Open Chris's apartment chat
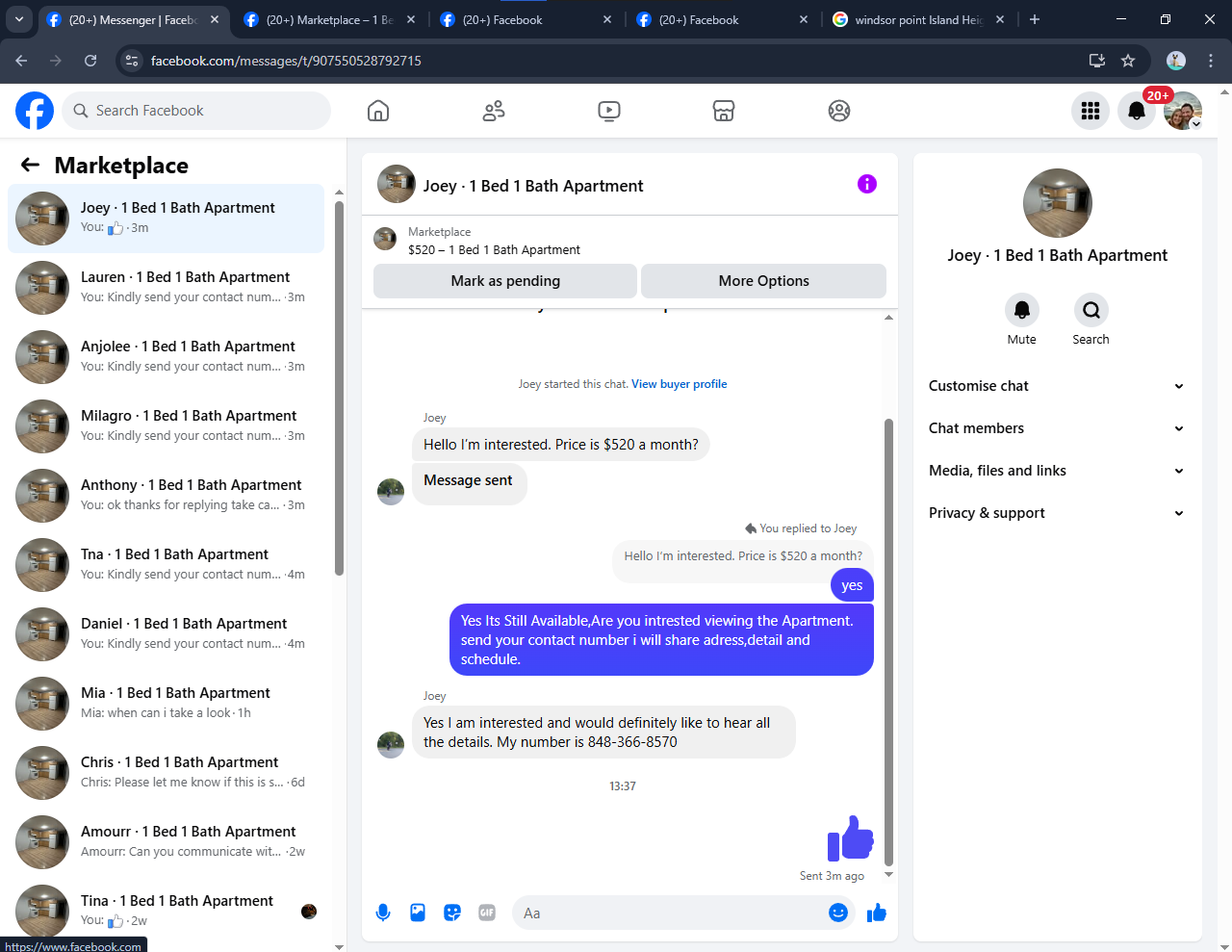 pos(167,773)
